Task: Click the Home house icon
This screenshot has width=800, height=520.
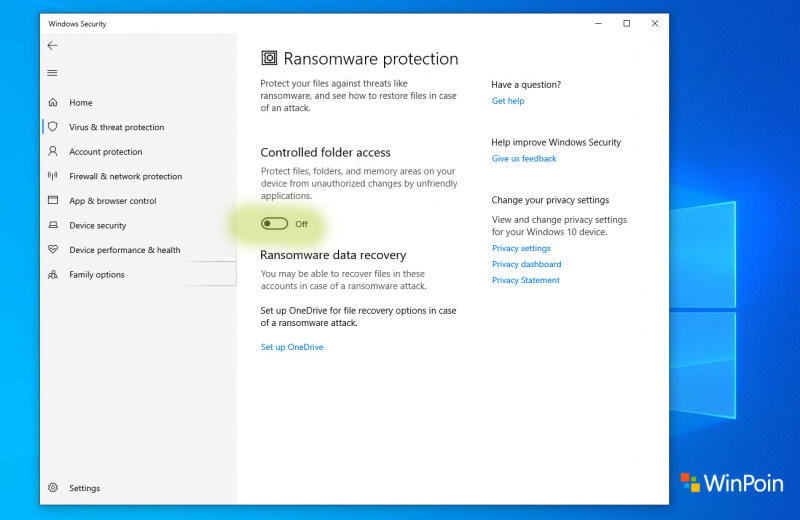Action: 52,103
